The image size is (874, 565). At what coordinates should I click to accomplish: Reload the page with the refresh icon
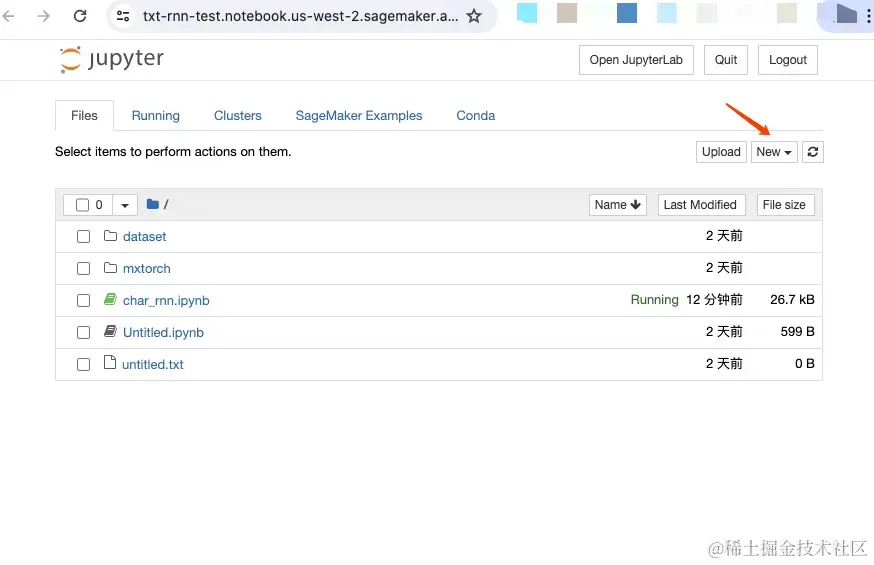pos(80,16)
